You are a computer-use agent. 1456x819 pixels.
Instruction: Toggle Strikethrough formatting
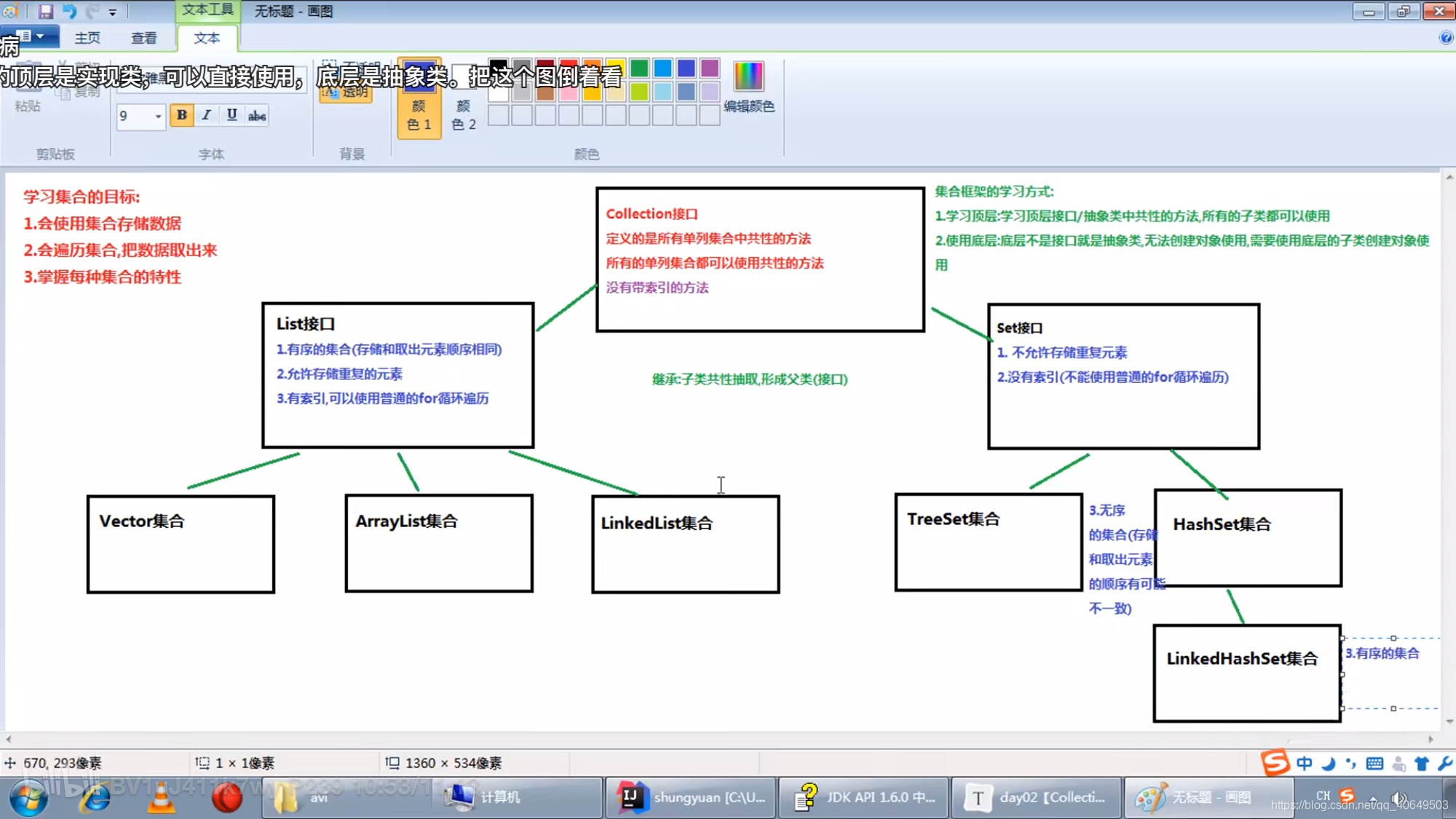(257, 115)
